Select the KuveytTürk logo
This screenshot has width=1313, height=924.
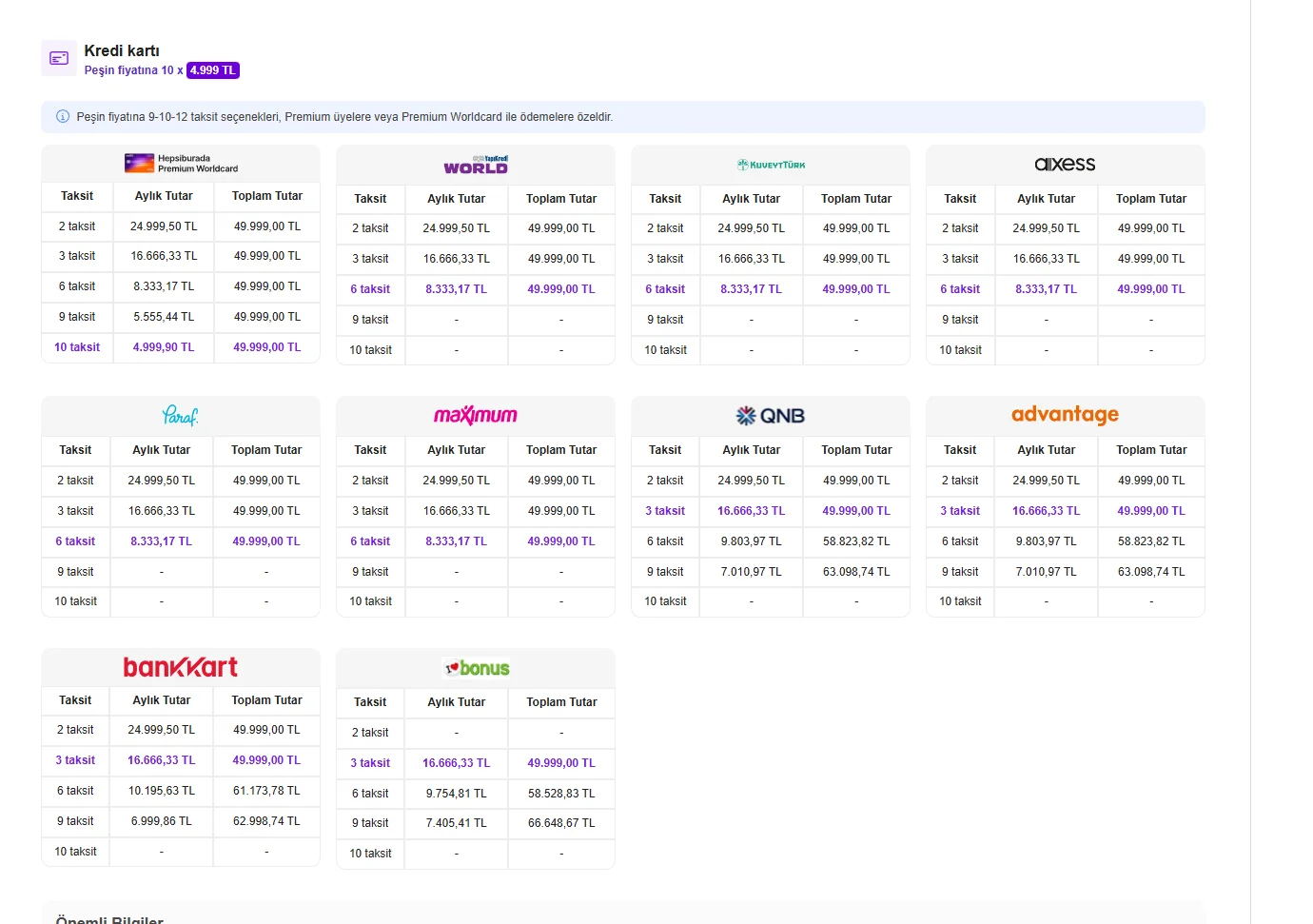(x=771, y=165)
